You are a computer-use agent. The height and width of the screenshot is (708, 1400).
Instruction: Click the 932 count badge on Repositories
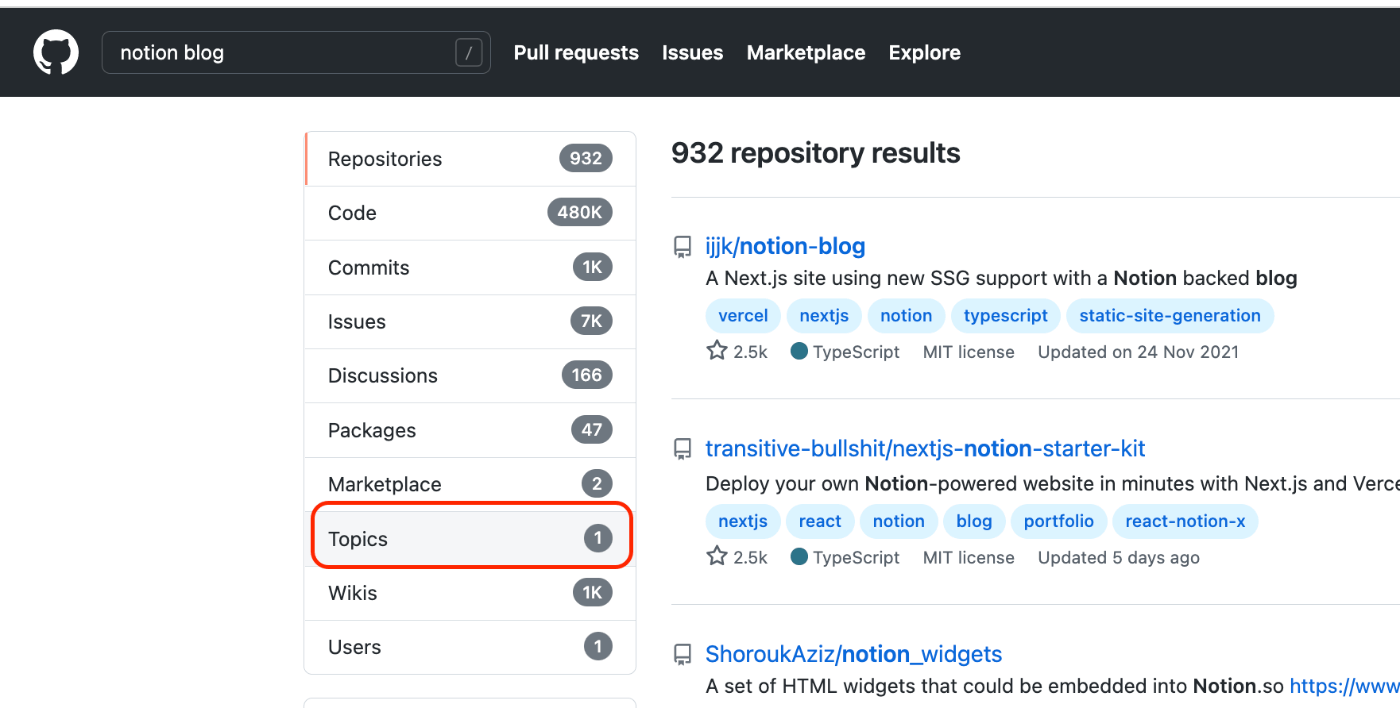click(586, 158)
